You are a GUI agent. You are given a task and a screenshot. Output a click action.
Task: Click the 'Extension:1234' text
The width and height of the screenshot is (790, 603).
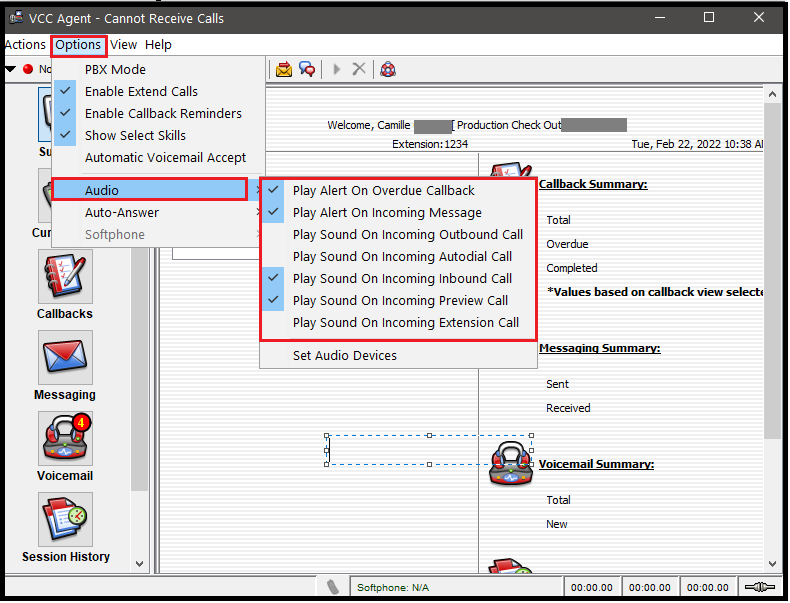[430, 145]
